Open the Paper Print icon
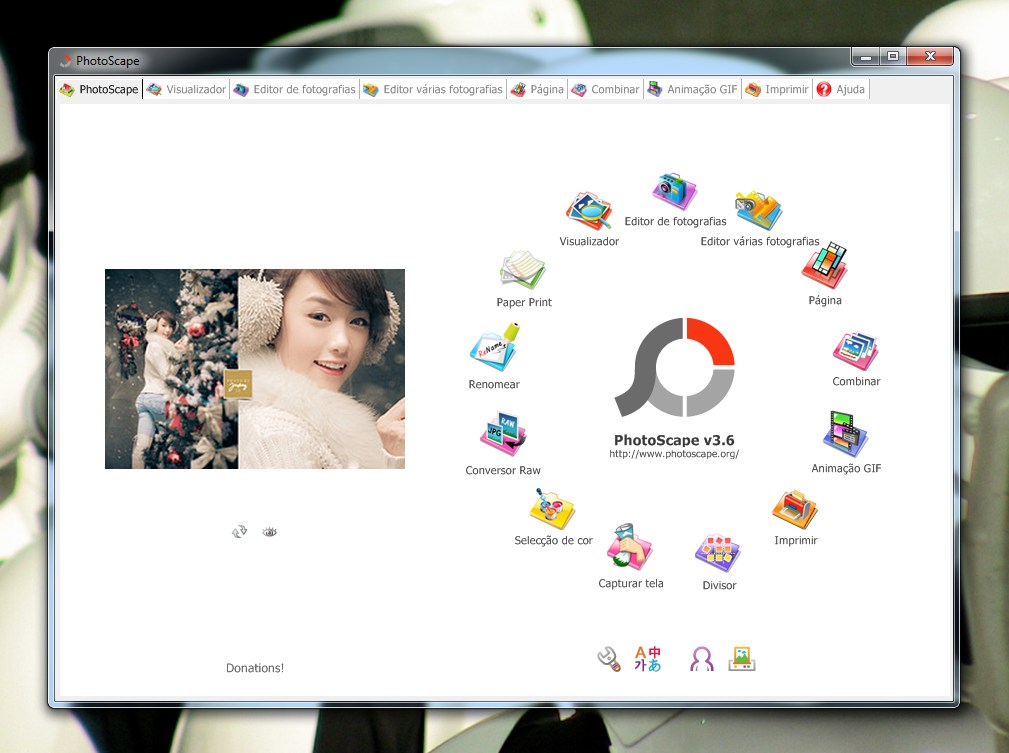The height and width of the screenshot is (753, 1009). pos(523,270)
